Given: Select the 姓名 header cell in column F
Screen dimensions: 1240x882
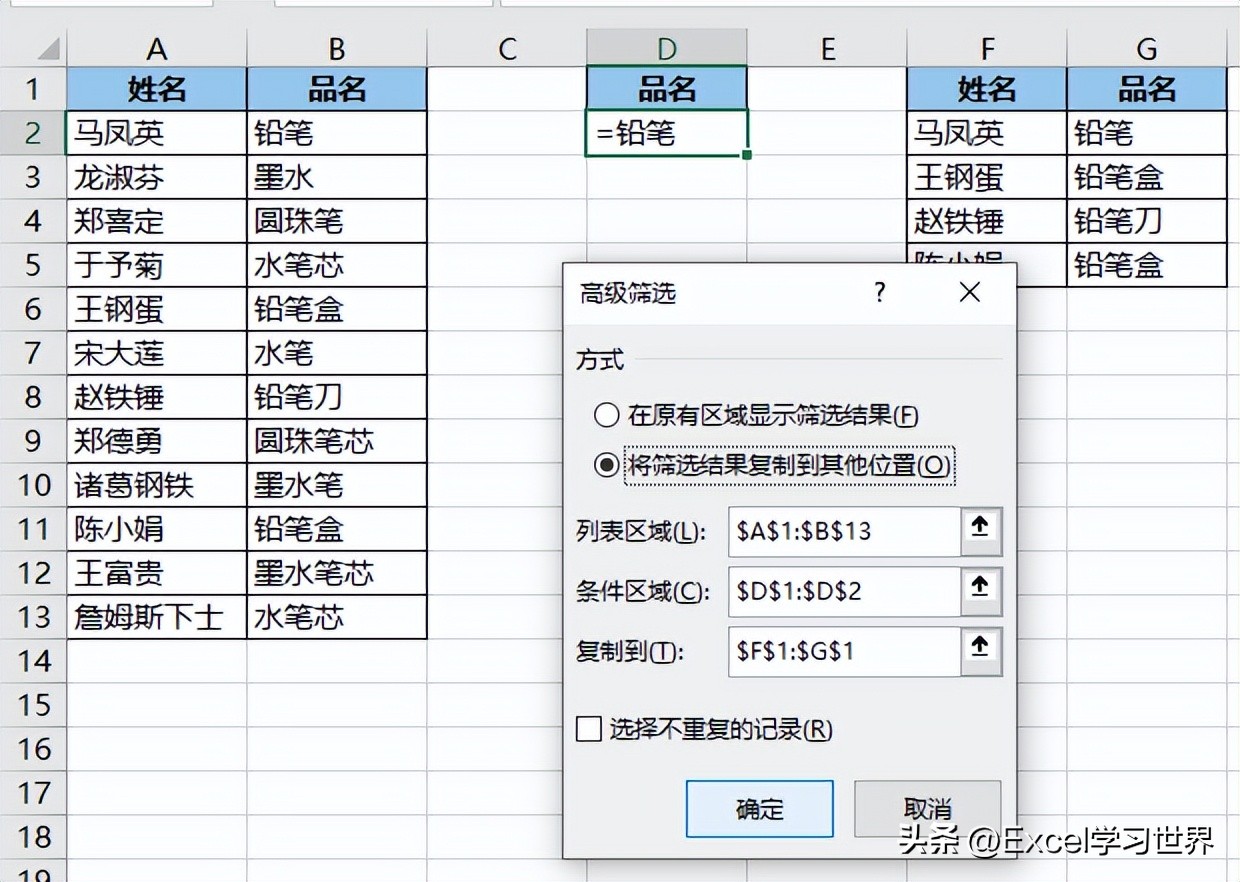Looking at the screenshot, I should point(988,89).
